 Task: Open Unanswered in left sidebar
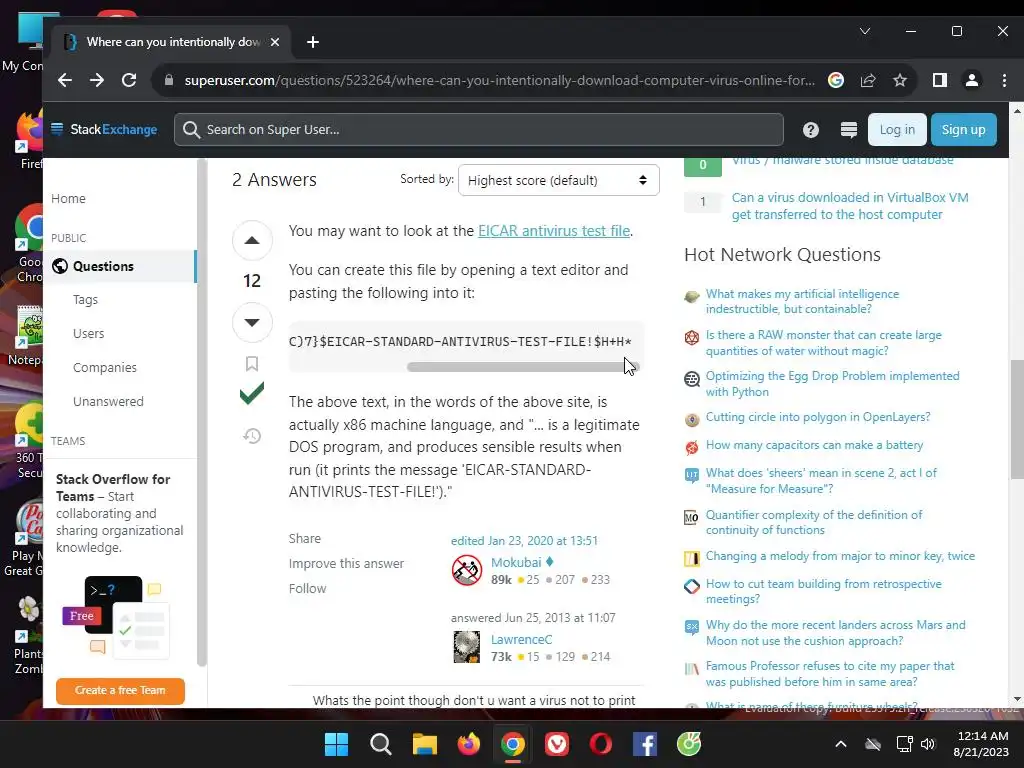108,402
